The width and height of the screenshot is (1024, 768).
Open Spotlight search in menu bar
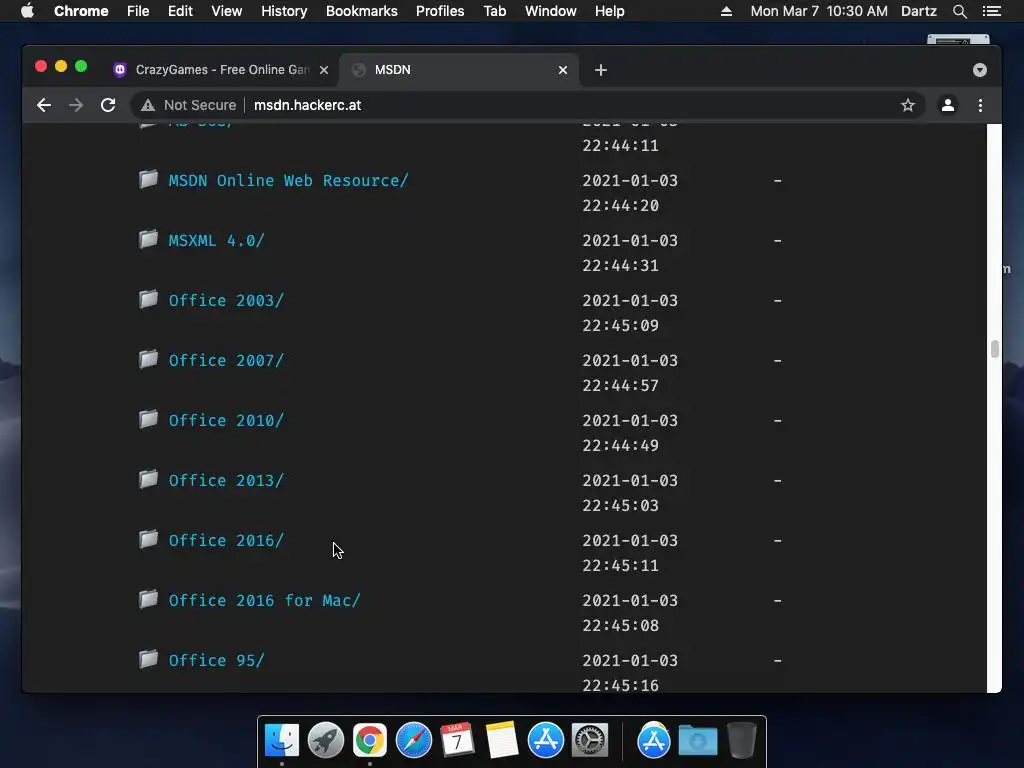959,11
